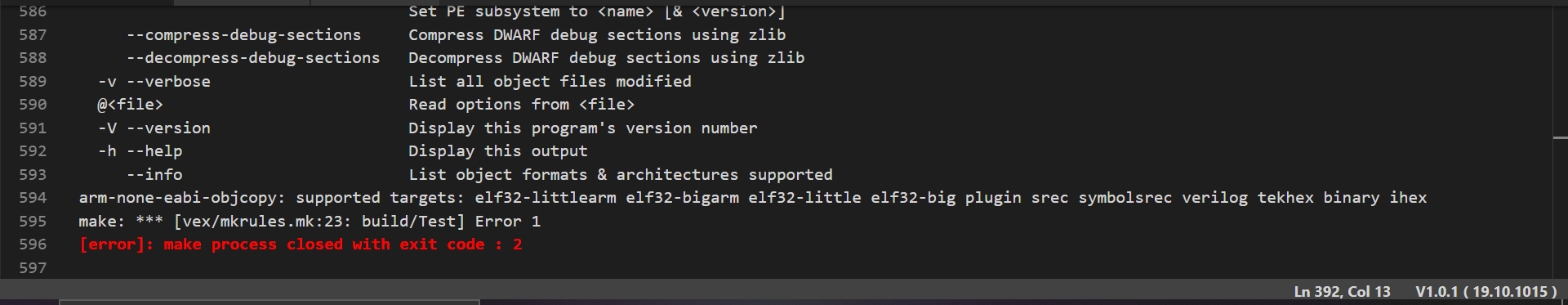
Task: Click the --compress-debug-sections option text
Action: pos(243,35)
